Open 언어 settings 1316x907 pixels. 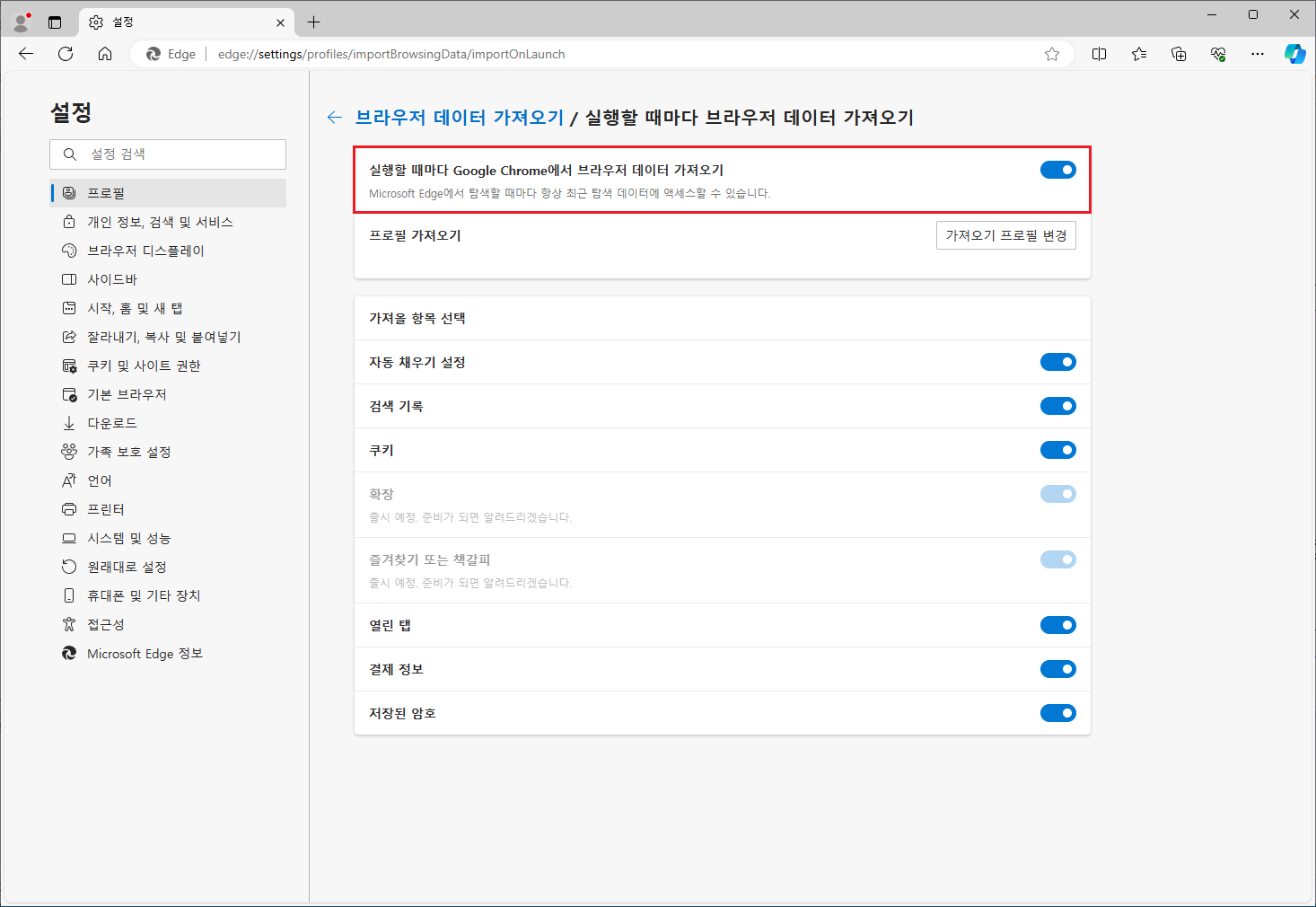(x=168, y=480)
